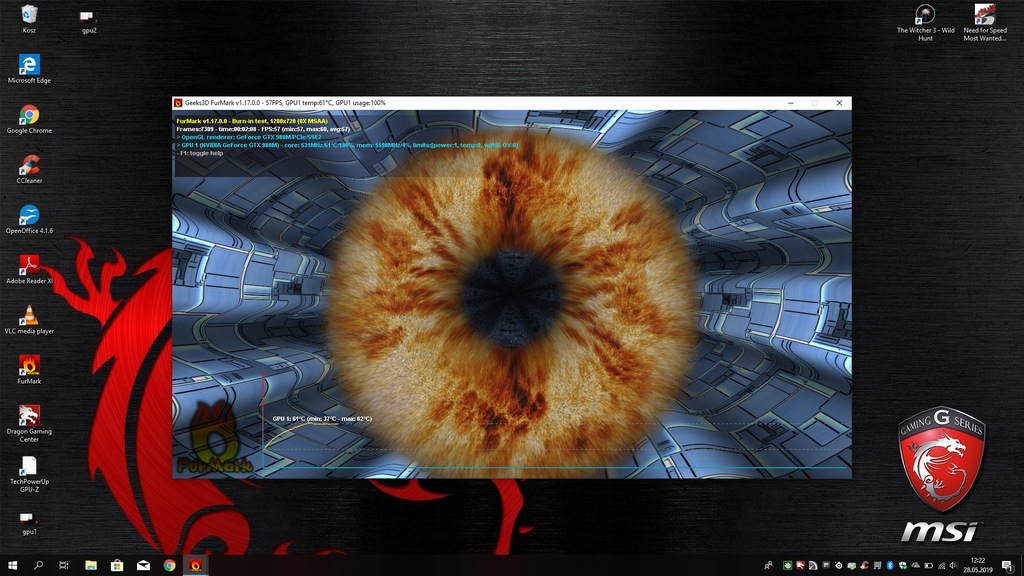This screenshot has width=1024, height=576.
Task: Click the red dragon tray icon
Action: tap(800, 566)
